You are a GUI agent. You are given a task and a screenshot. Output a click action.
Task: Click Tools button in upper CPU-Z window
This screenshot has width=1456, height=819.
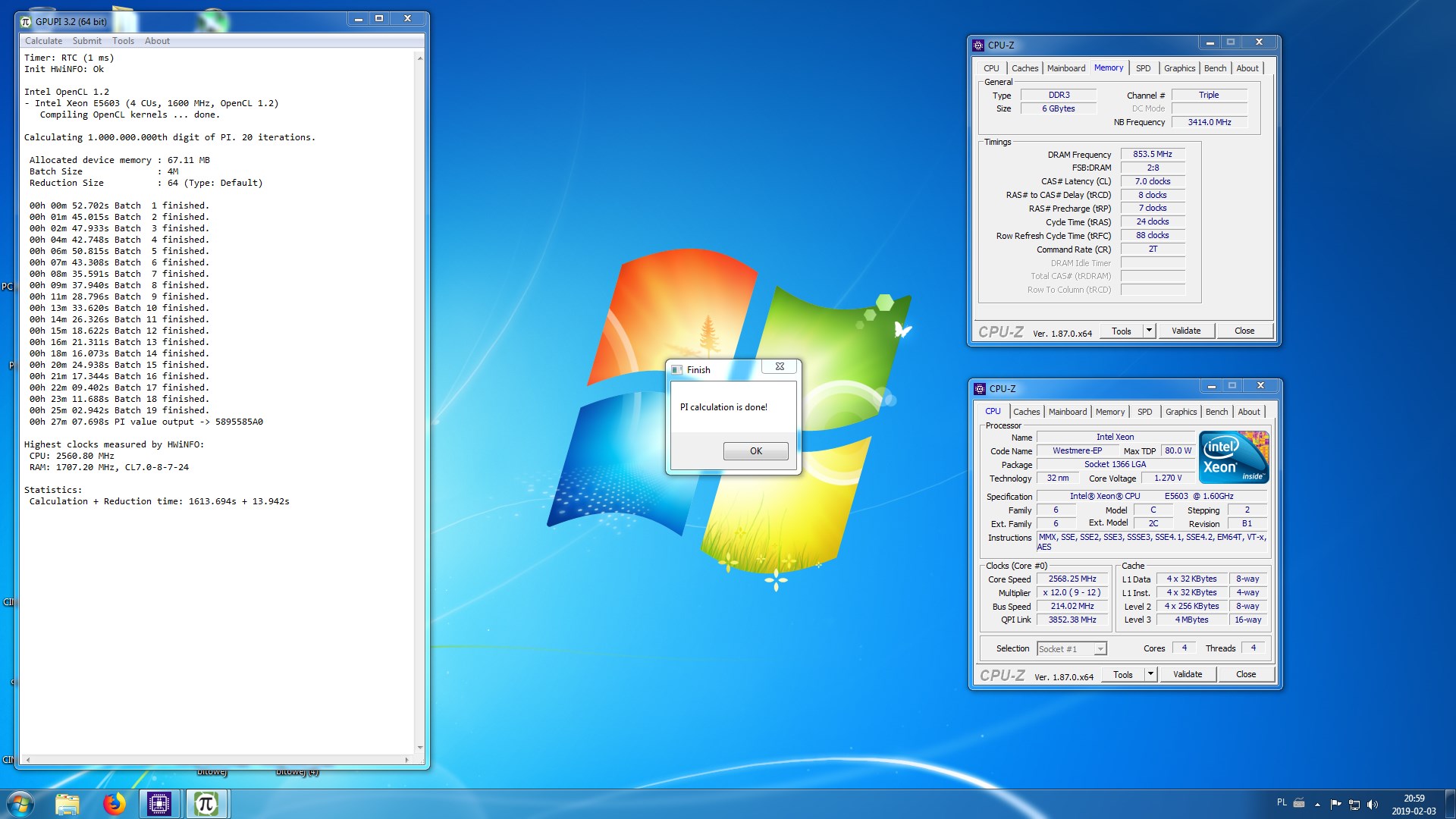click(1122, 331)
